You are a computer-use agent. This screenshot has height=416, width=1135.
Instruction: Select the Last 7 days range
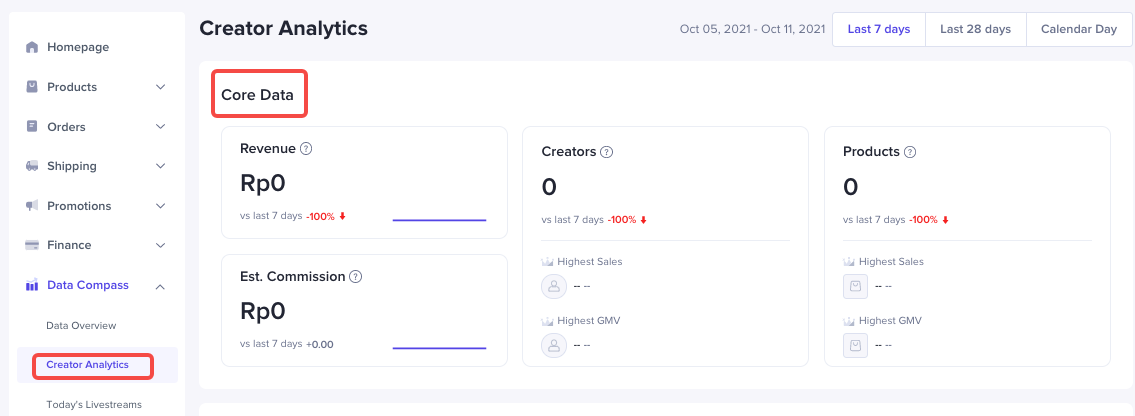tap(879, 29)
